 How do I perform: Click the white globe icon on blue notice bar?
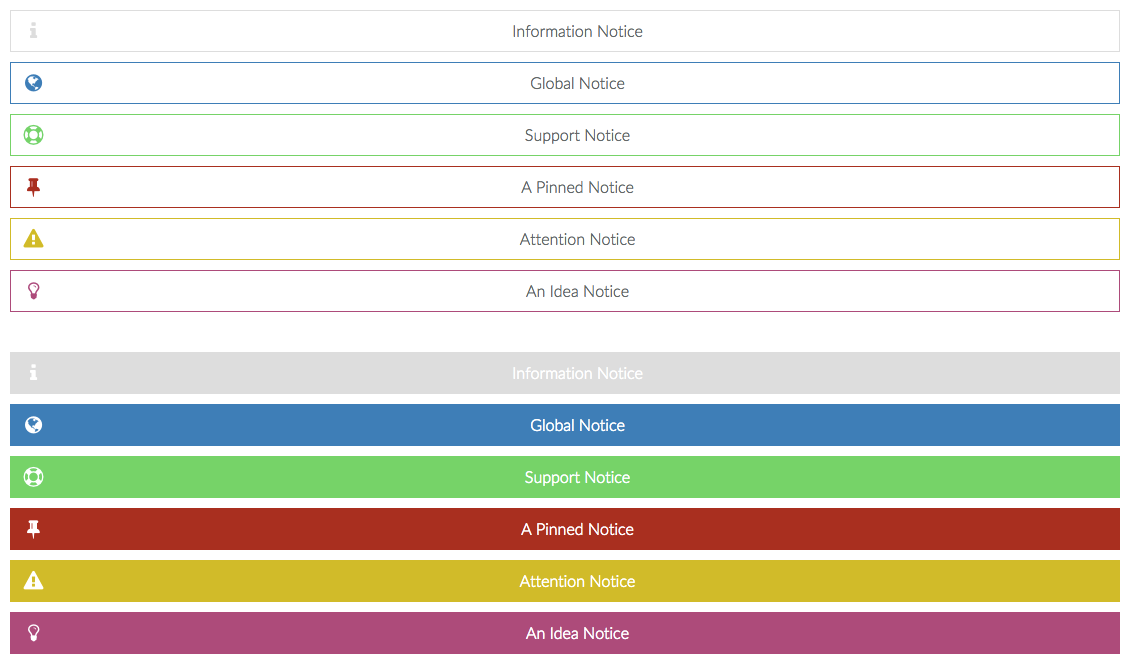click(x=33, y=425)
